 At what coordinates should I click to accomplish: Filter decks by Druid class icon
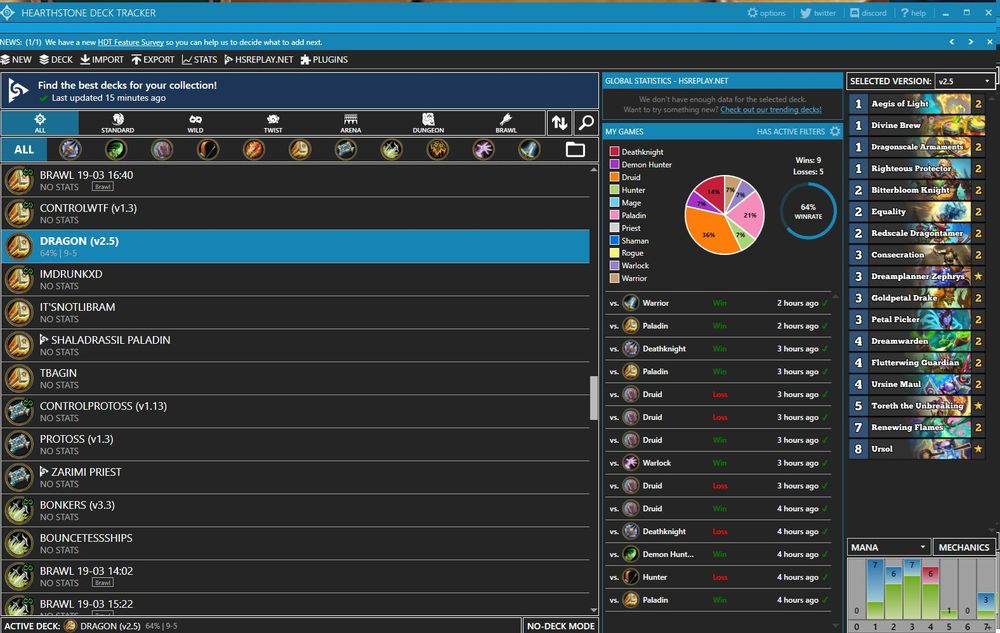tap(162, 150)
